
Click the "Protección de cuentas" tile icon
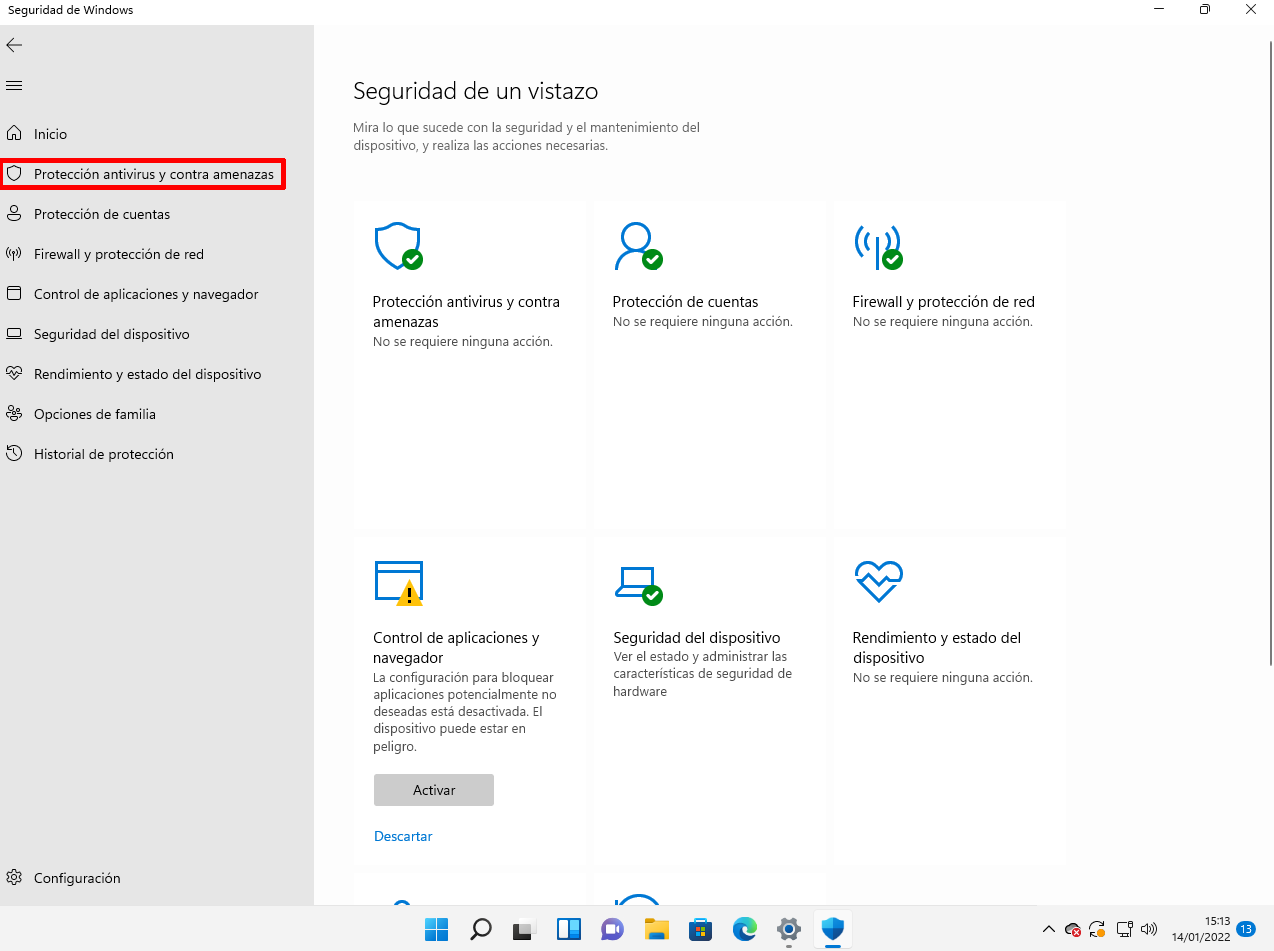coord(638,245)
